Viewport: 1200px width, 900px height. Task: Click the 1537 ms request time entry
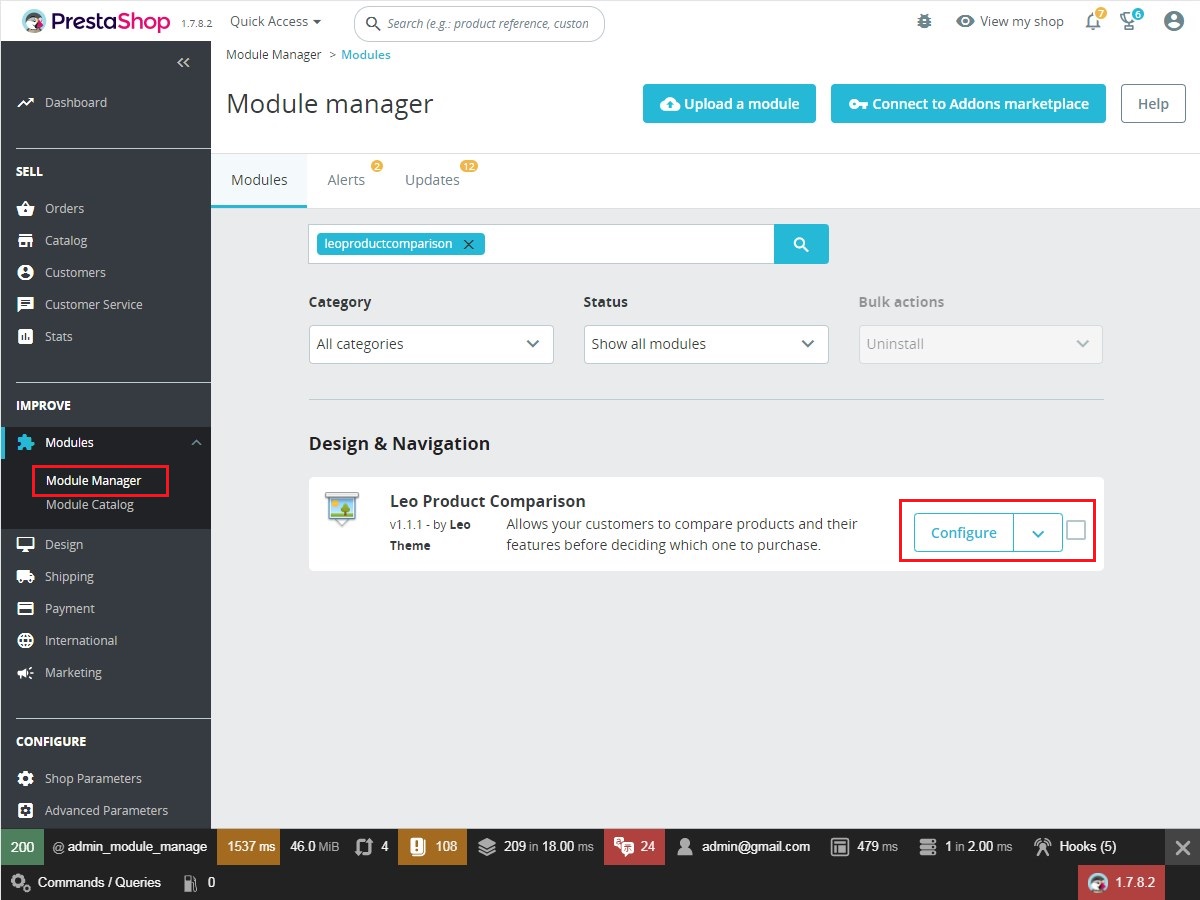click(x=251, y=847)
